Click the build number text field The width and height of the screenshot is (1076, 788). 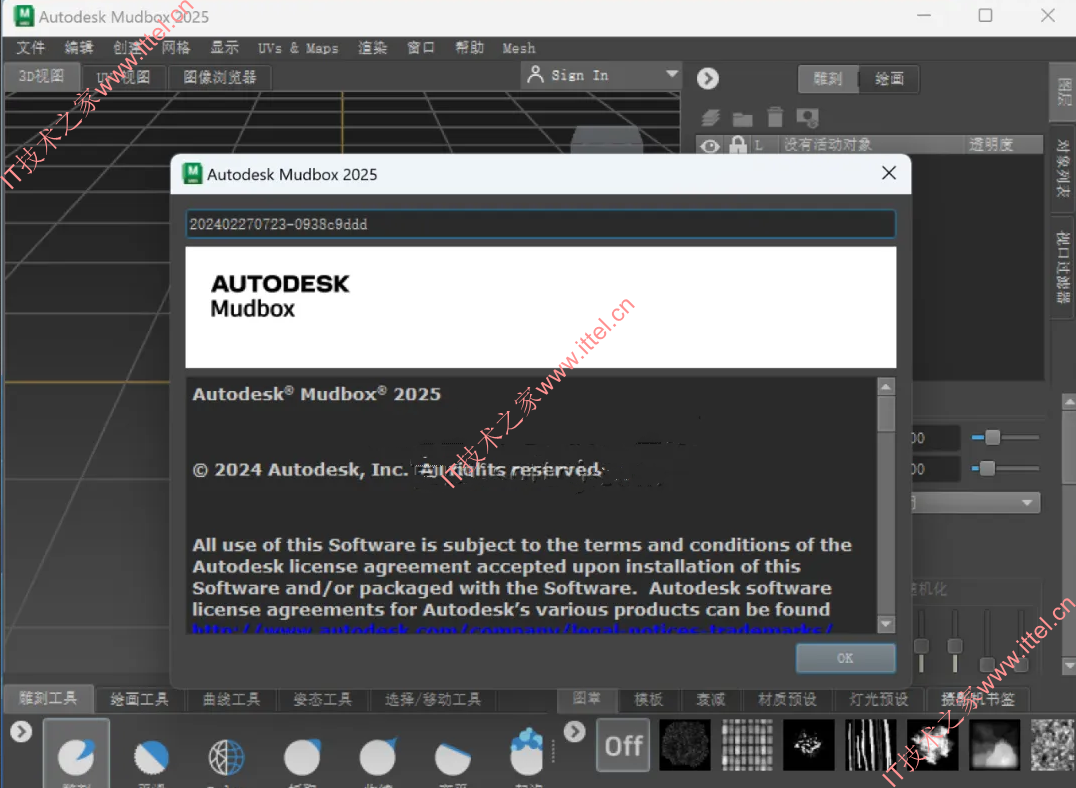pyautogui.click(x=541, y=224)
